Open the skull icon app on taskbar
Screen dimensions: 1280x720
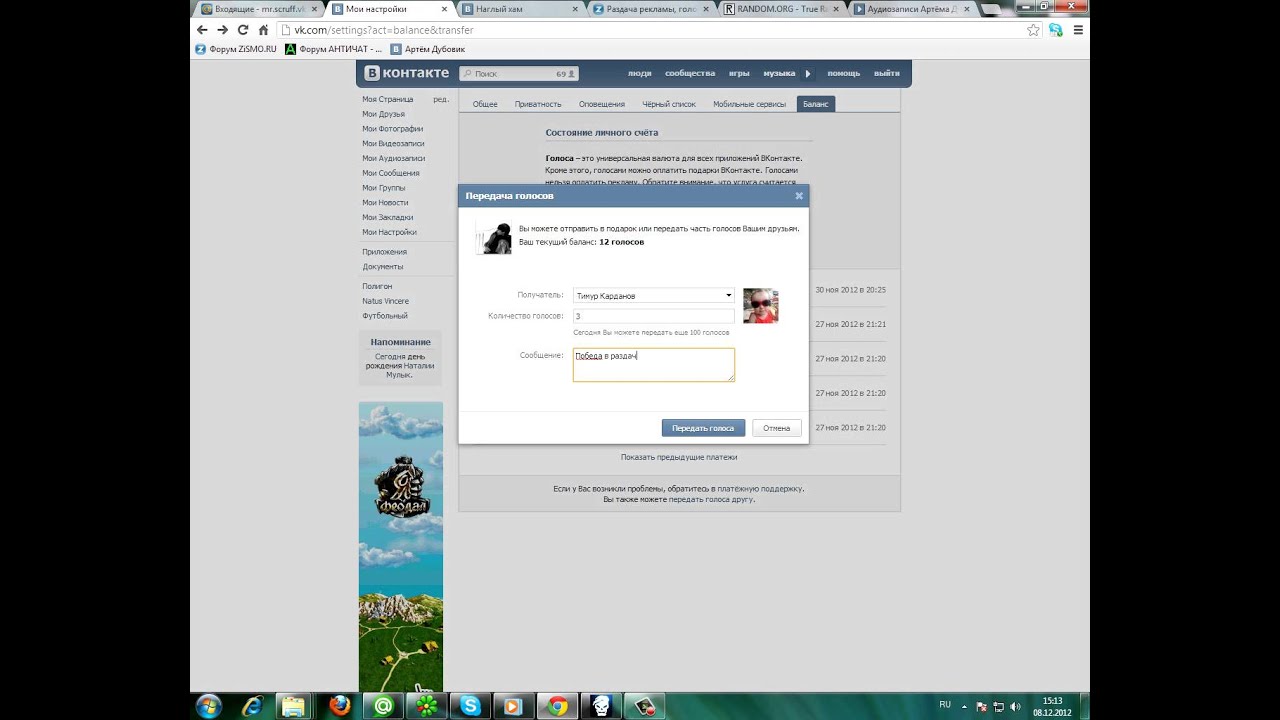(x=601, y=706)
